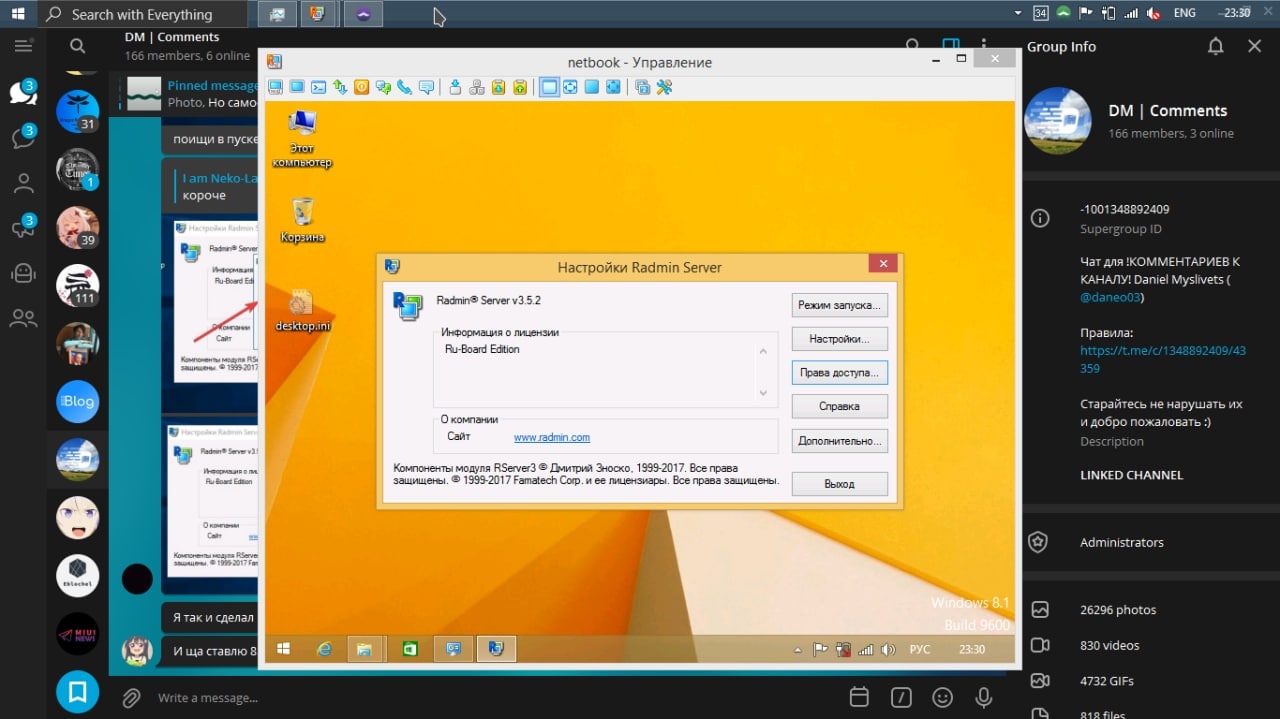Viewport: 1280px width, 719px height.
Task: Open Этот компьютер icon on remote desktop
Action: (302, 139)
